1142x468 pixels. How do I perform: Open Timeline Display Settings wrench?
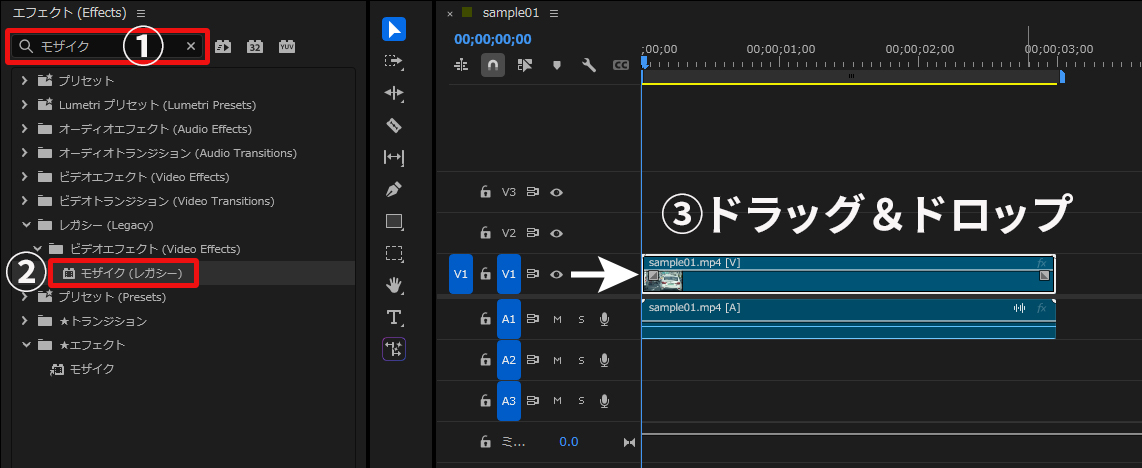pyautogui.click(x=589, y=65)
